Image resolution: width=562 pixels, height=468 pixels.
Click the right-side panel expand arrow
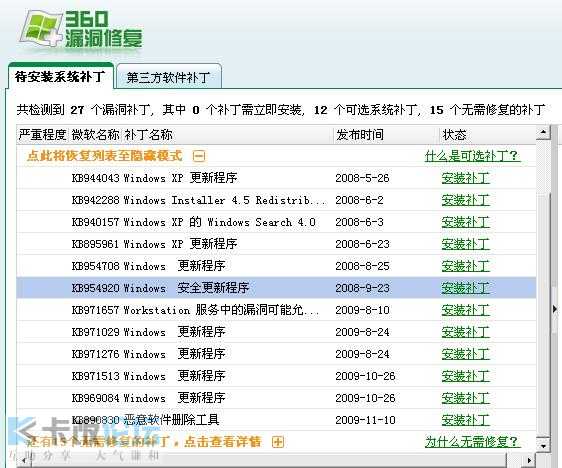click(555, 309)
